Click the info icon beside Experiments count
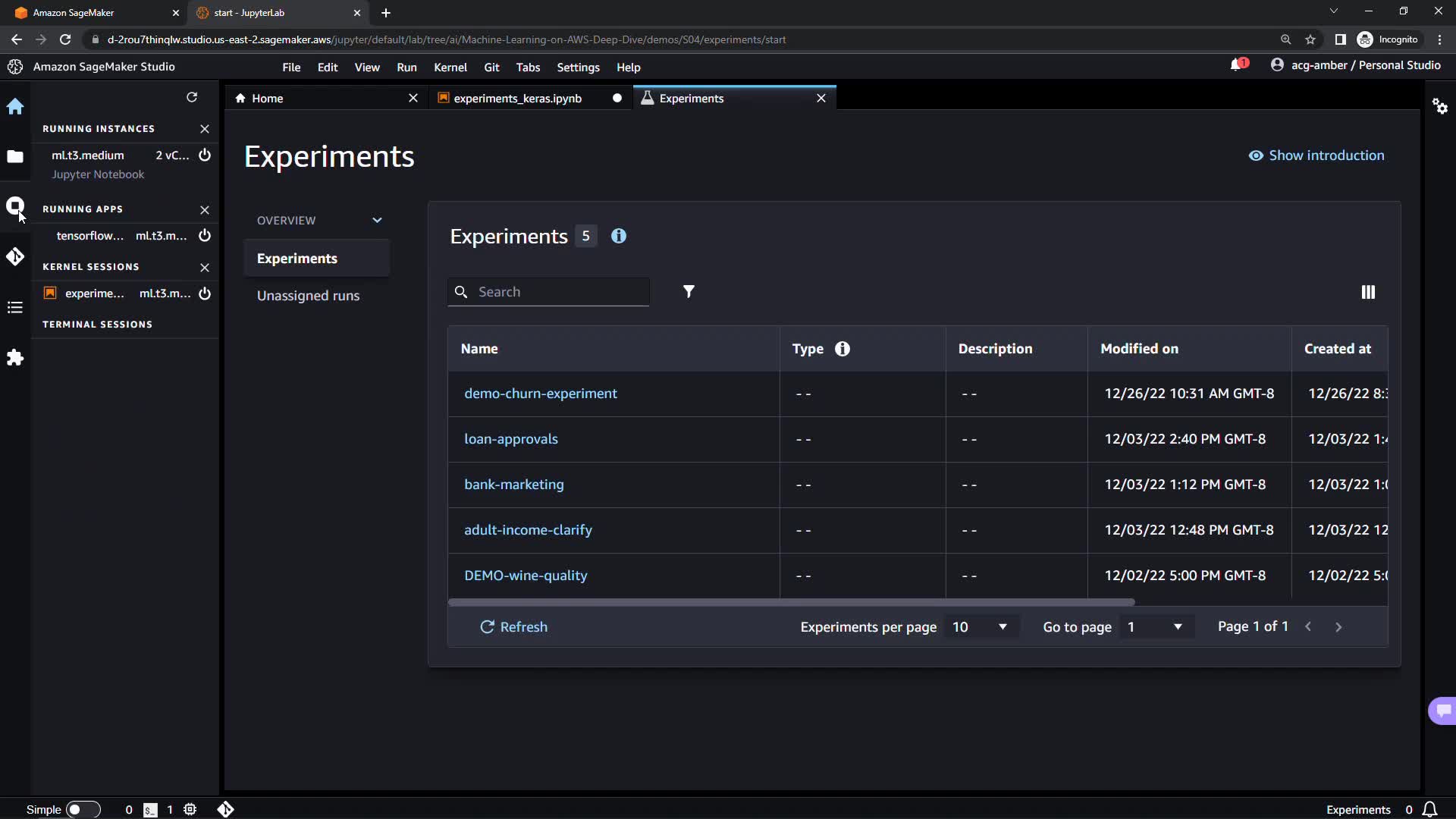This screenshot has width=1456, height=819. click(x=619, y=236)
